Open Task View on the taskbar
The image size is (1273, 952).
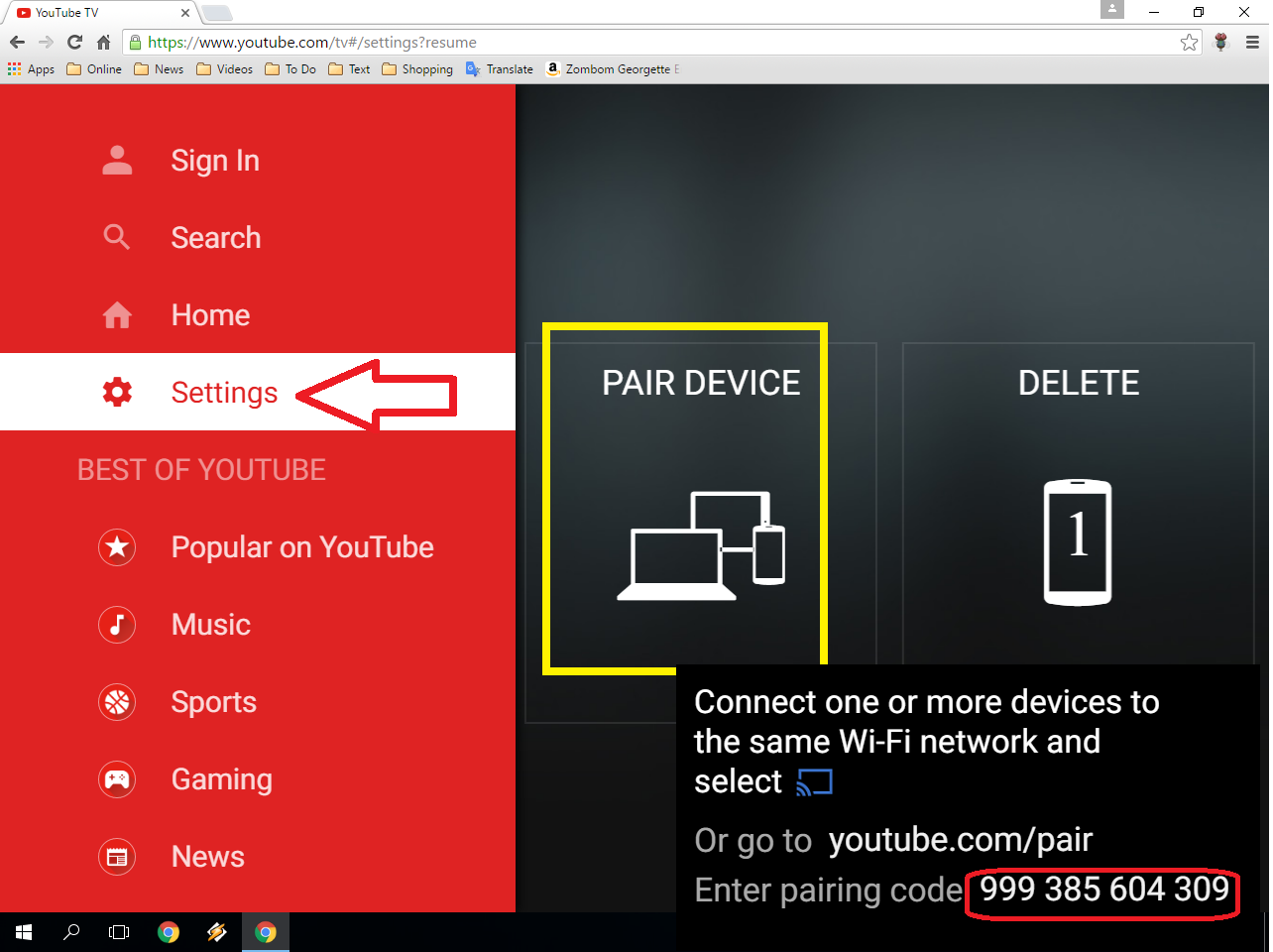(x=119, y=932)
